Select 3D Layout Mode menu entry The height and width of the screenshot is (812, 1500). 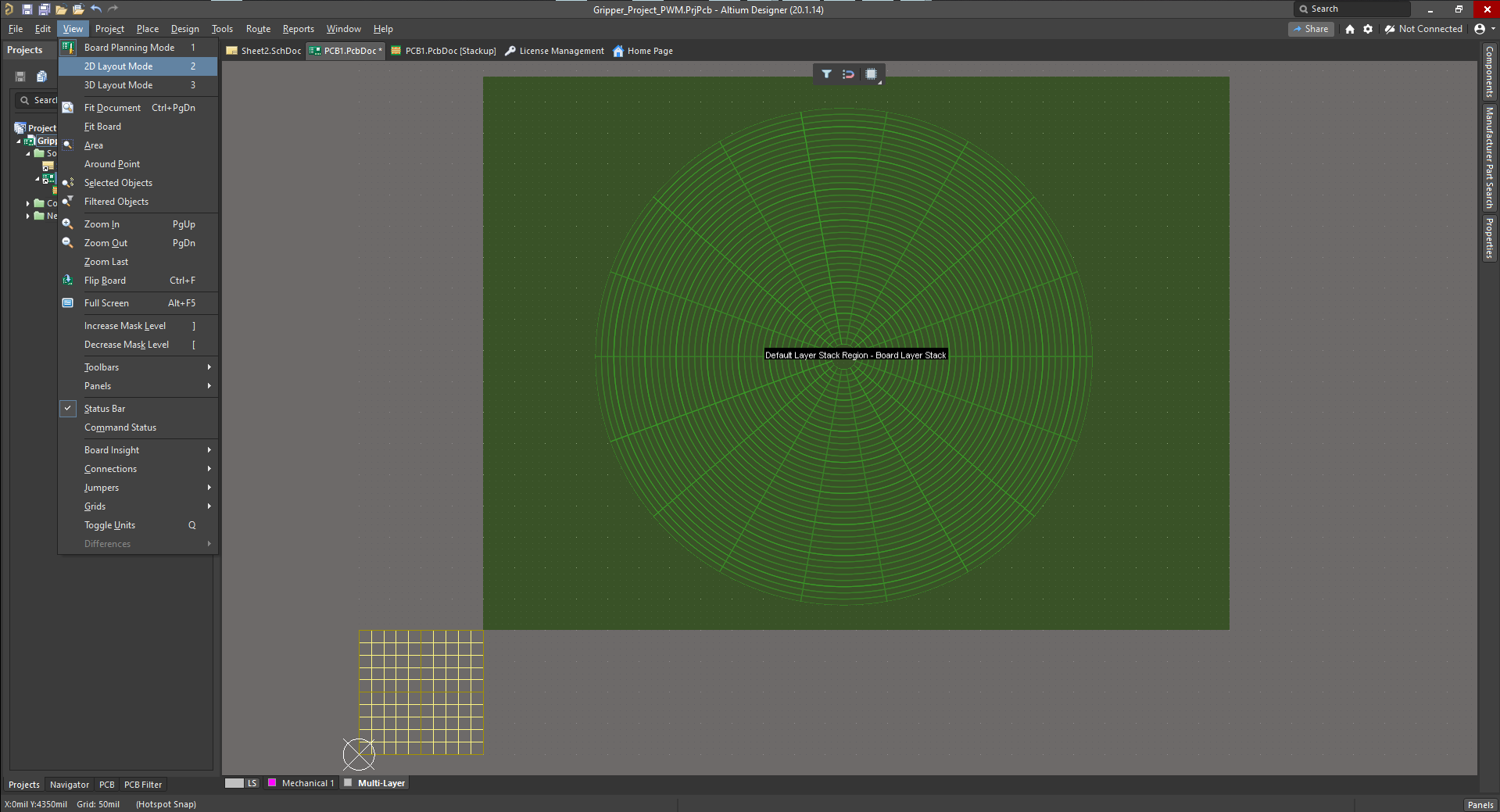pyautogui.click(x=138, y=85)
